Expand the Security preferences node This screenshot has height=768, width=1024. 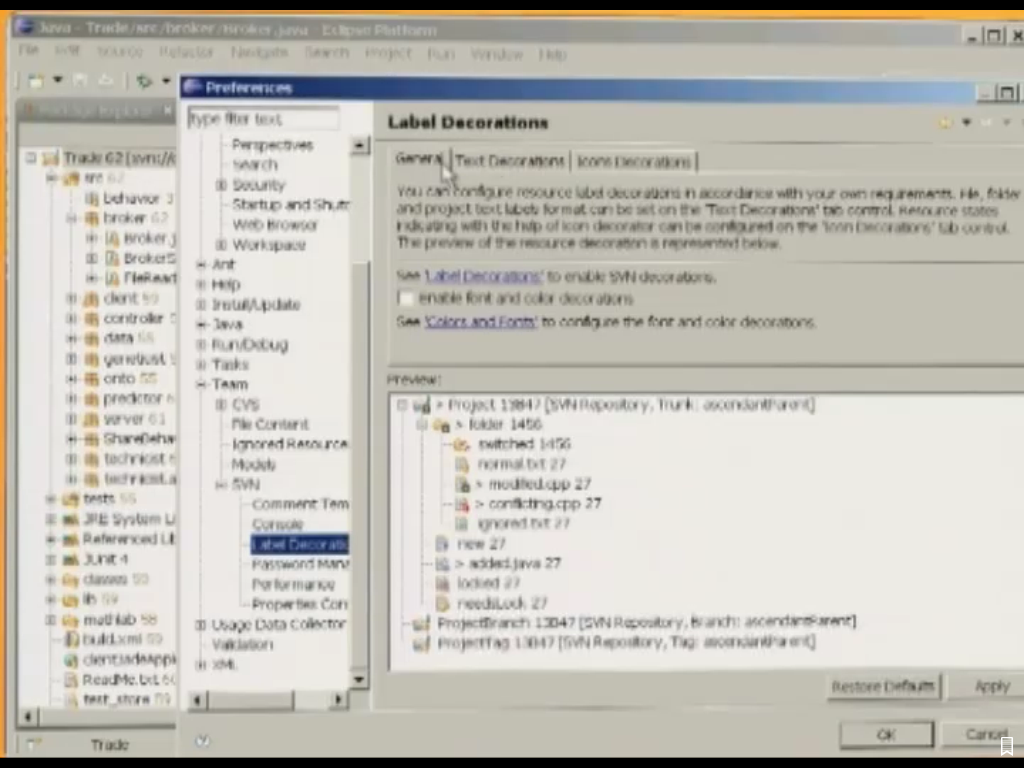[221, 185]
